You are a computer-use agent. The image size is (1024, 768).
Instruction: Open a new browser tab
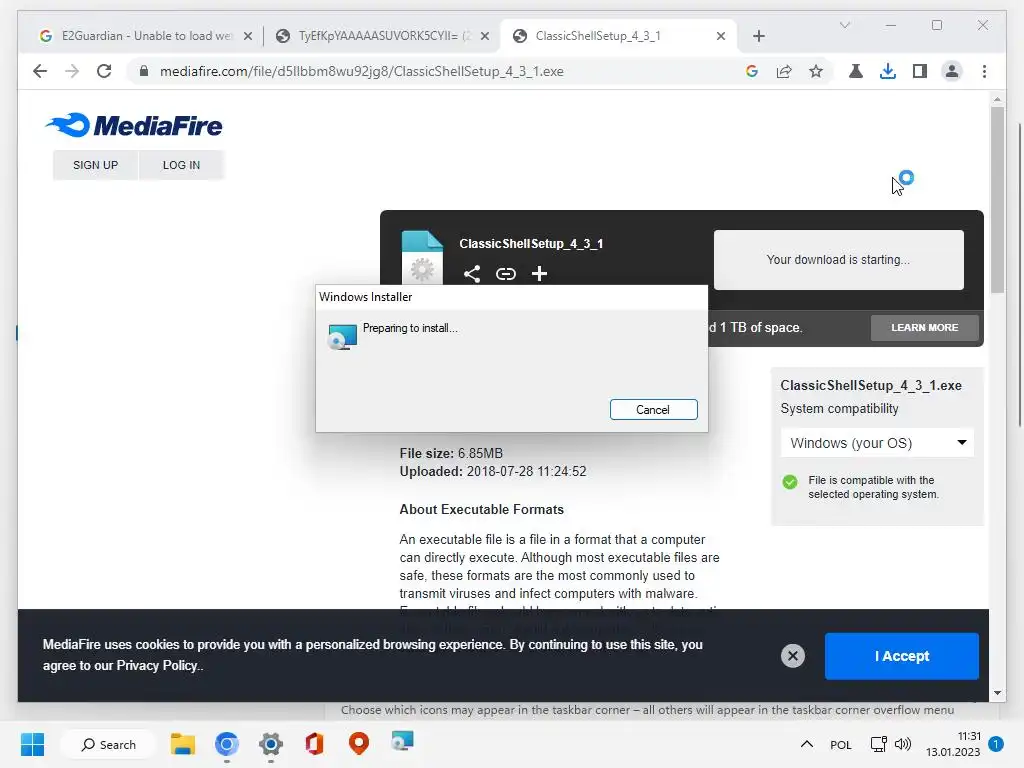point(758,36)
